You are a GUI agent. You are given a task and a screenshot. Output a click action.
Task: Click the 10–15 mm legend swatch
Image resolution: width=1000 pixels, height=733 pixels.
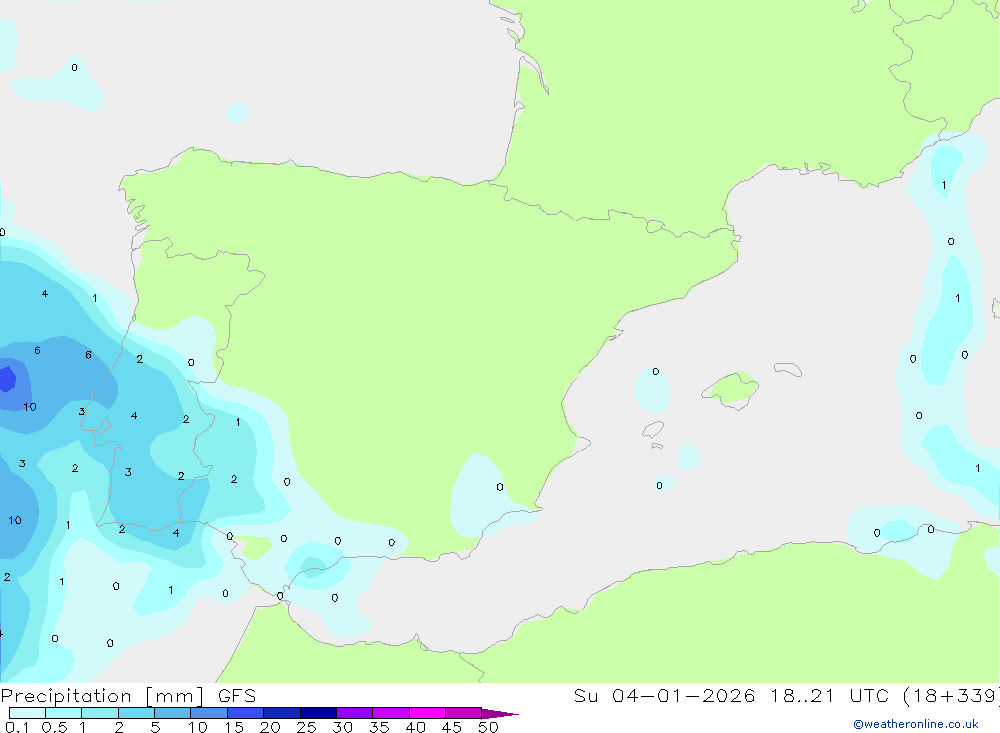[x=209, y=713]
